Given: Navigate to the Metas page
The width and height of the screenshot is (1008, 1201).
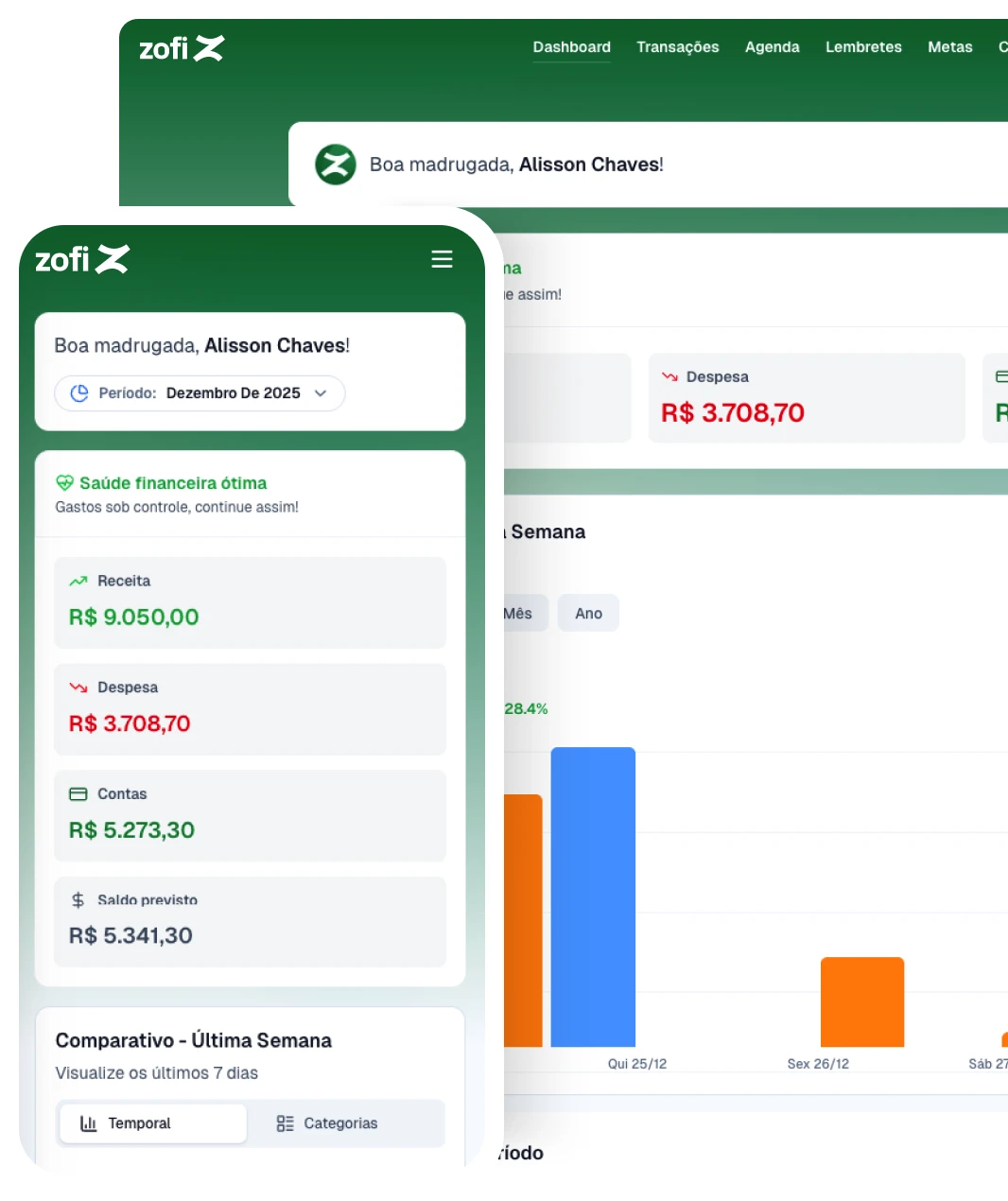Looking at the screenshot, I should tap(949, 47).
